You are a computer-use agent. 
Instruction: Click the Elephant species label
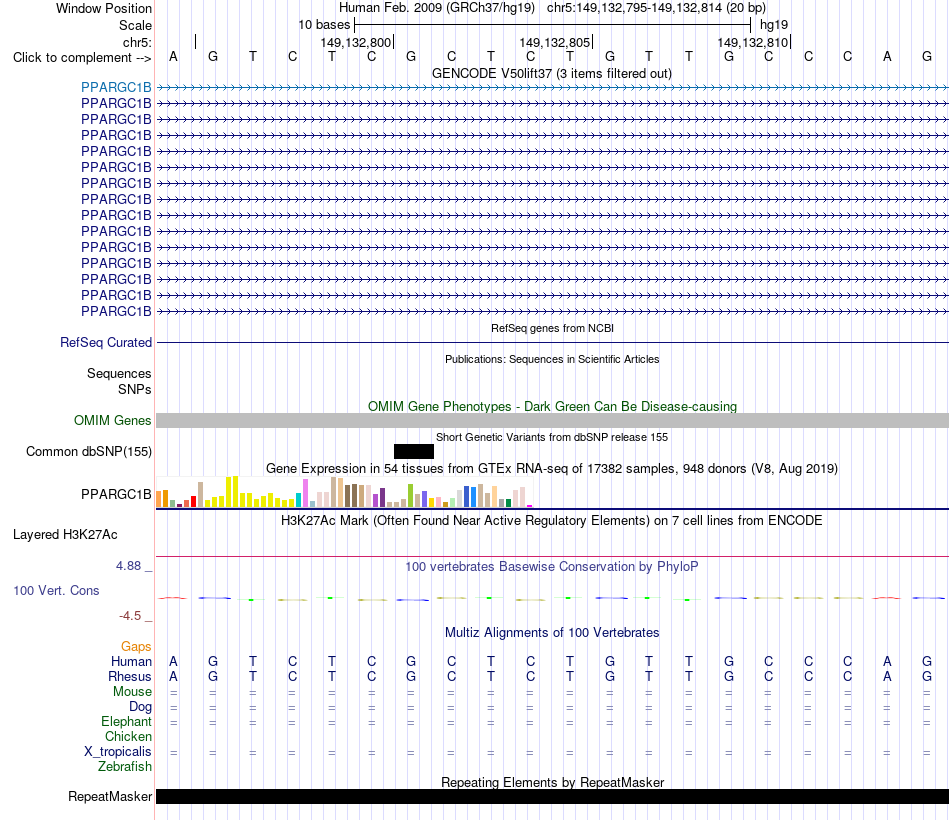coord(126,721)
